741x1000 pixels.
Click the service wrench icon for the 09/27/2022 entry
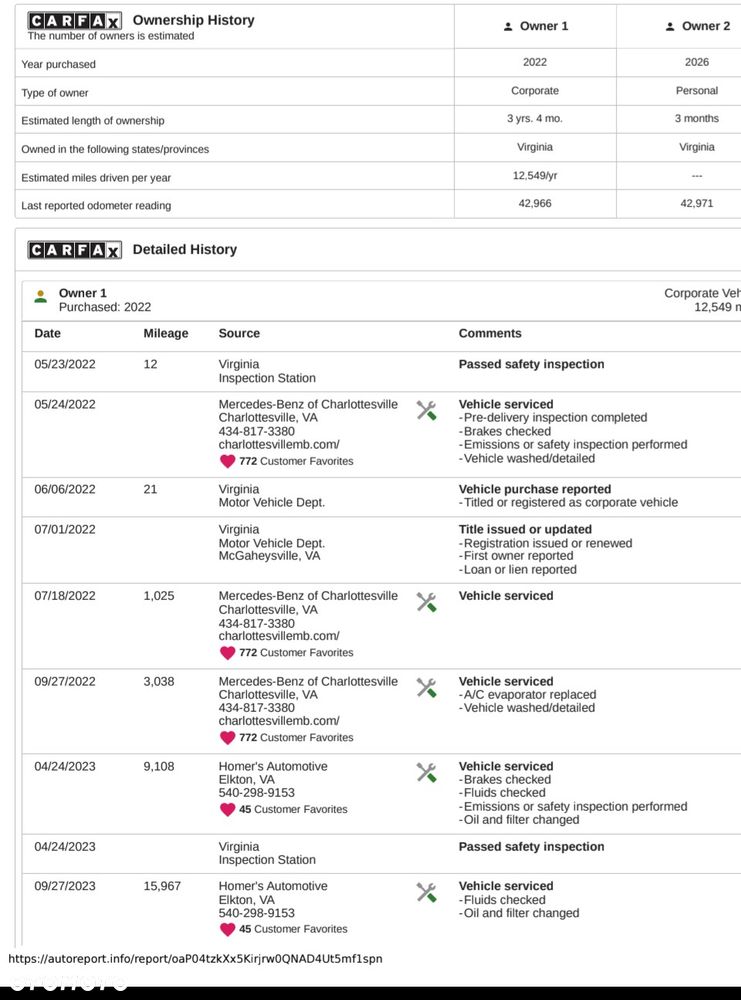[426, 688]
